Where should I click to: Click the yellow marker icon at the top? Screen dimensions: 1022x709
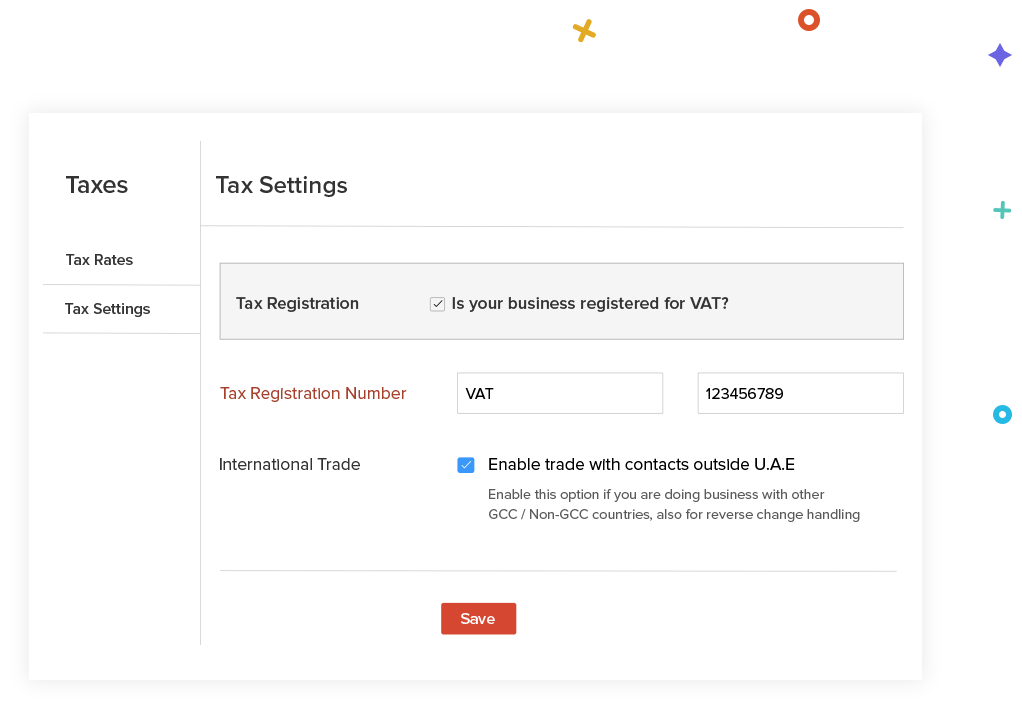coord(584,31)
